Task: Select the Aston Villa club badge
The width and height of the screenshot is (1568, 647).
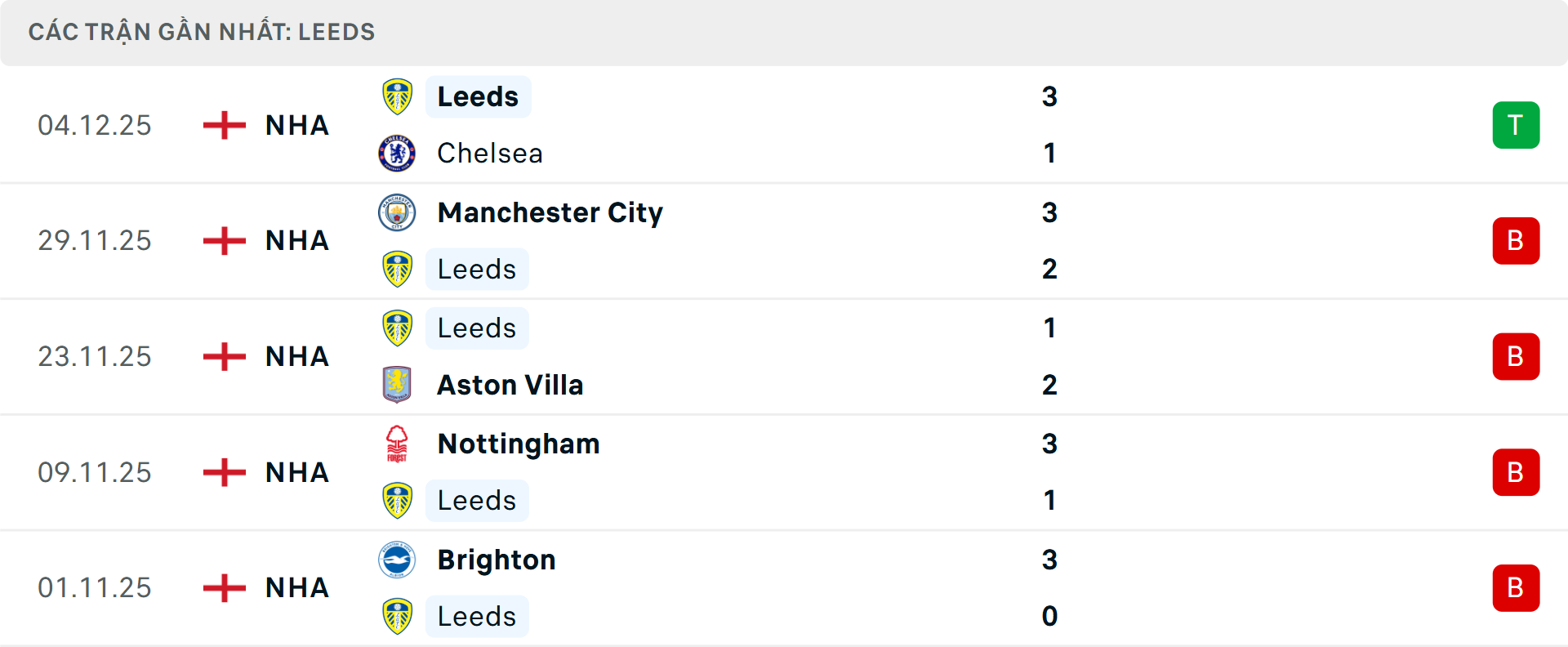Action: tap(398, 385)
